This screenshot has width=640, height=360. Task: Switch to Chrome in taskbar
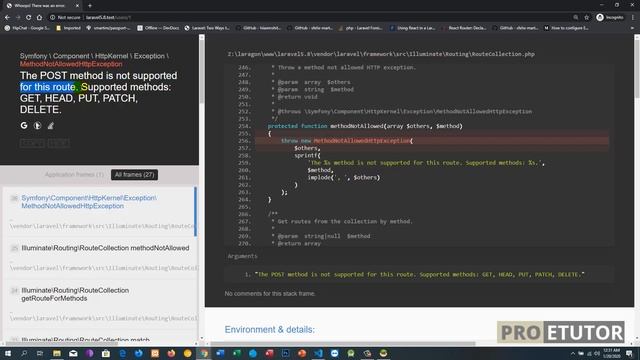click(x=204, y=353)
